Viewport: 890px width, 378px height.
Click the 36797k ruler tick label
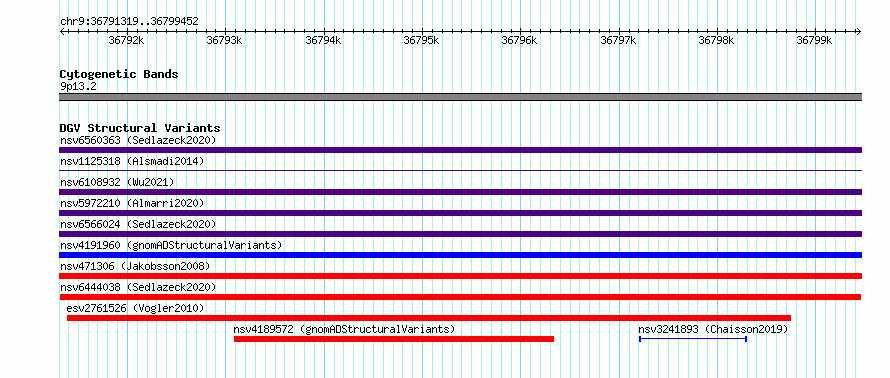618,41
